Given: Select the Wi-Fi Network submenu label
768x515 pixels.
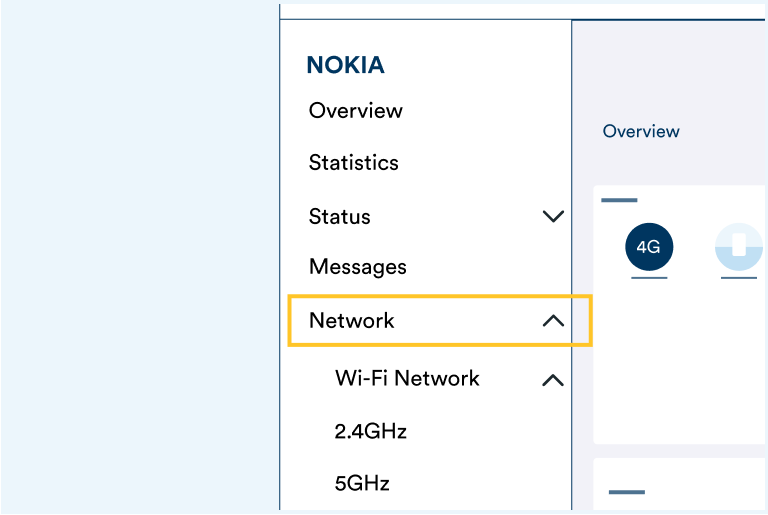Looking at the screenshot, I should tap(407, 379).
